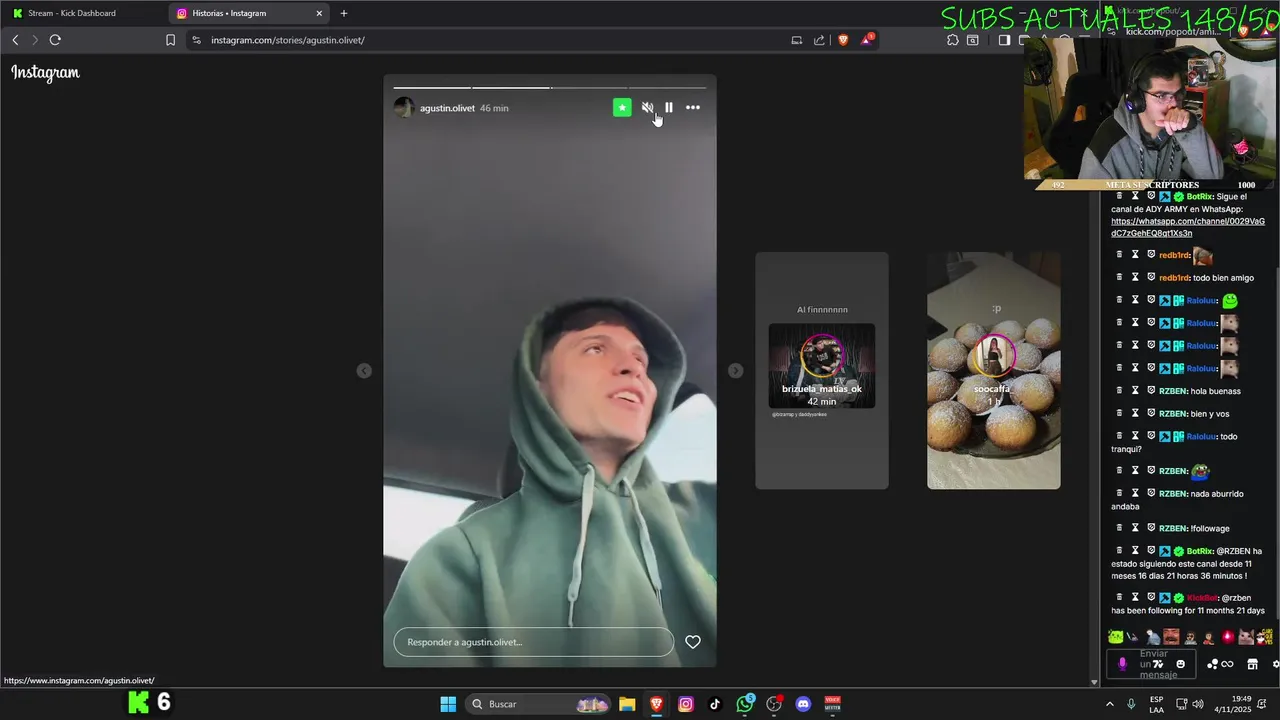This screenshot has height=720, width=1280.
Task: Expand the hidden system tray icons
Action: 1109,704
